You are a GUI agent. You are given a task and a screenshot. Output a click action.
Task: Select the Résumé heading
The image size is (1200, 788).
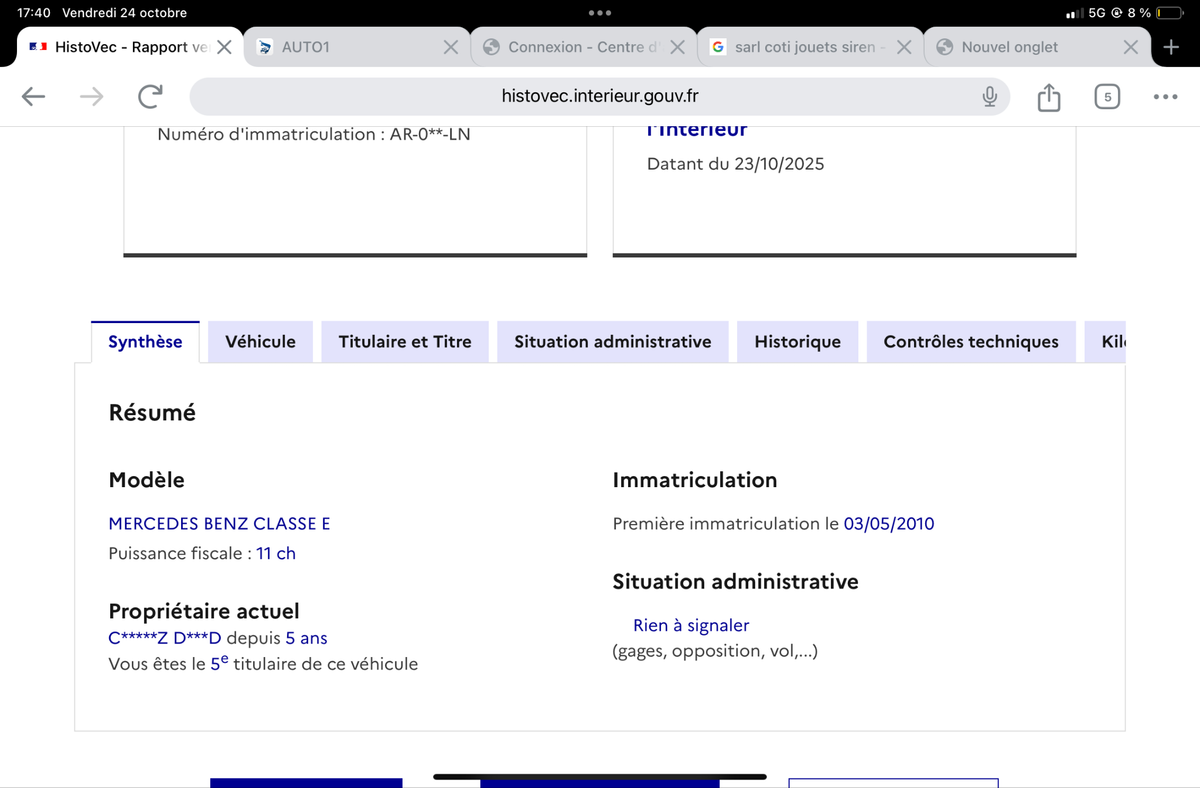click(152, 412)
